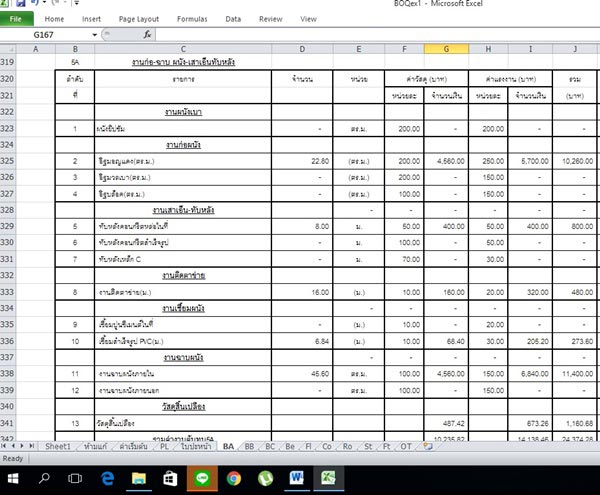600x495 pixels.
Task: Click the Save icon in Quick Access Toolbar
Action: (x=20, y=3)
